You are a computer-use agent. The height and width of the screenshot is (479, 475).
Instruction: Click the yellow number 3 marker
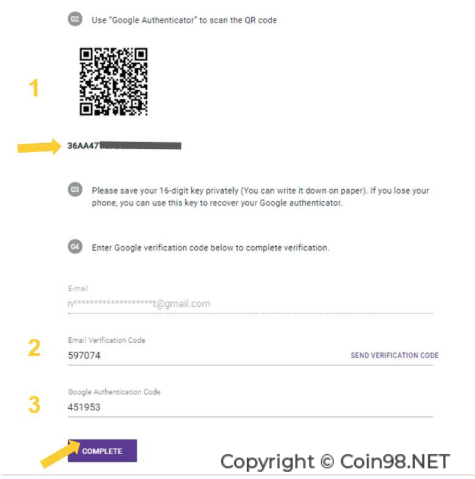coord(34,405)
